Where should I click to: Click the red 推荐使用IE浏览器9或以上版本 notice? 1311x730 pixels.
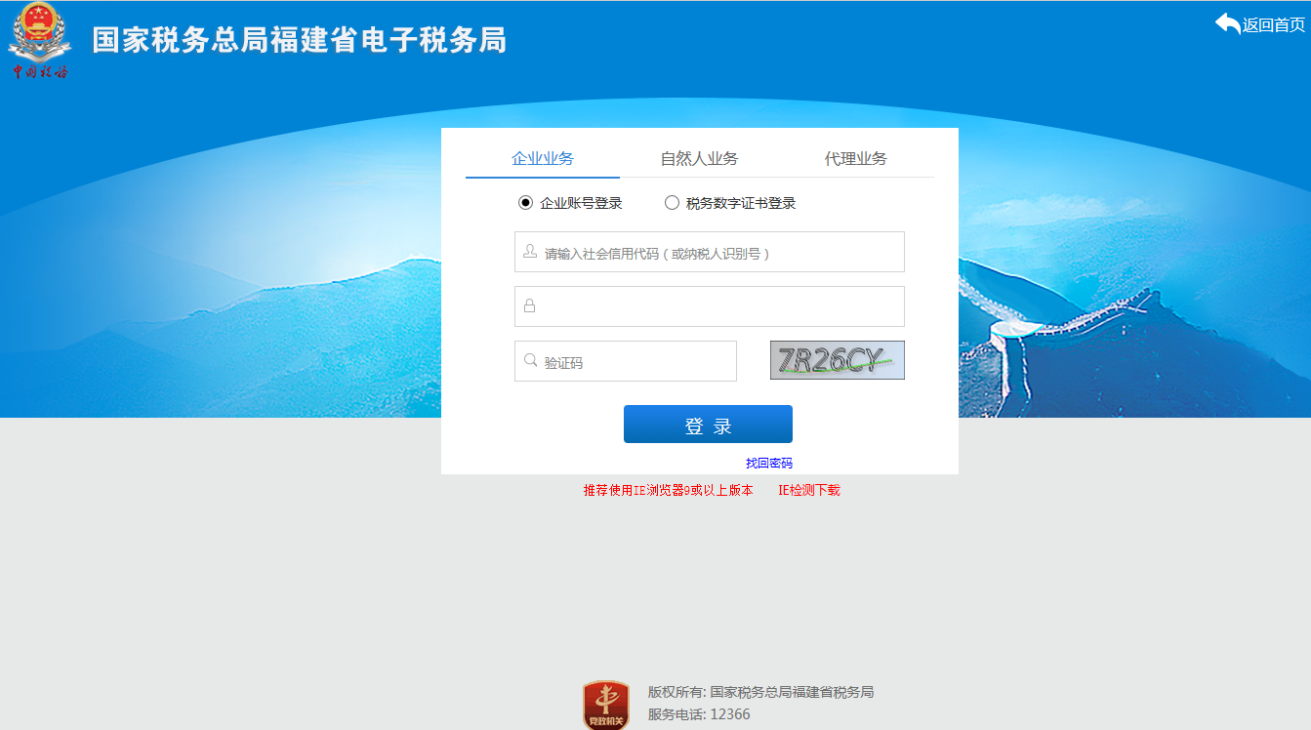pos(668,490)
